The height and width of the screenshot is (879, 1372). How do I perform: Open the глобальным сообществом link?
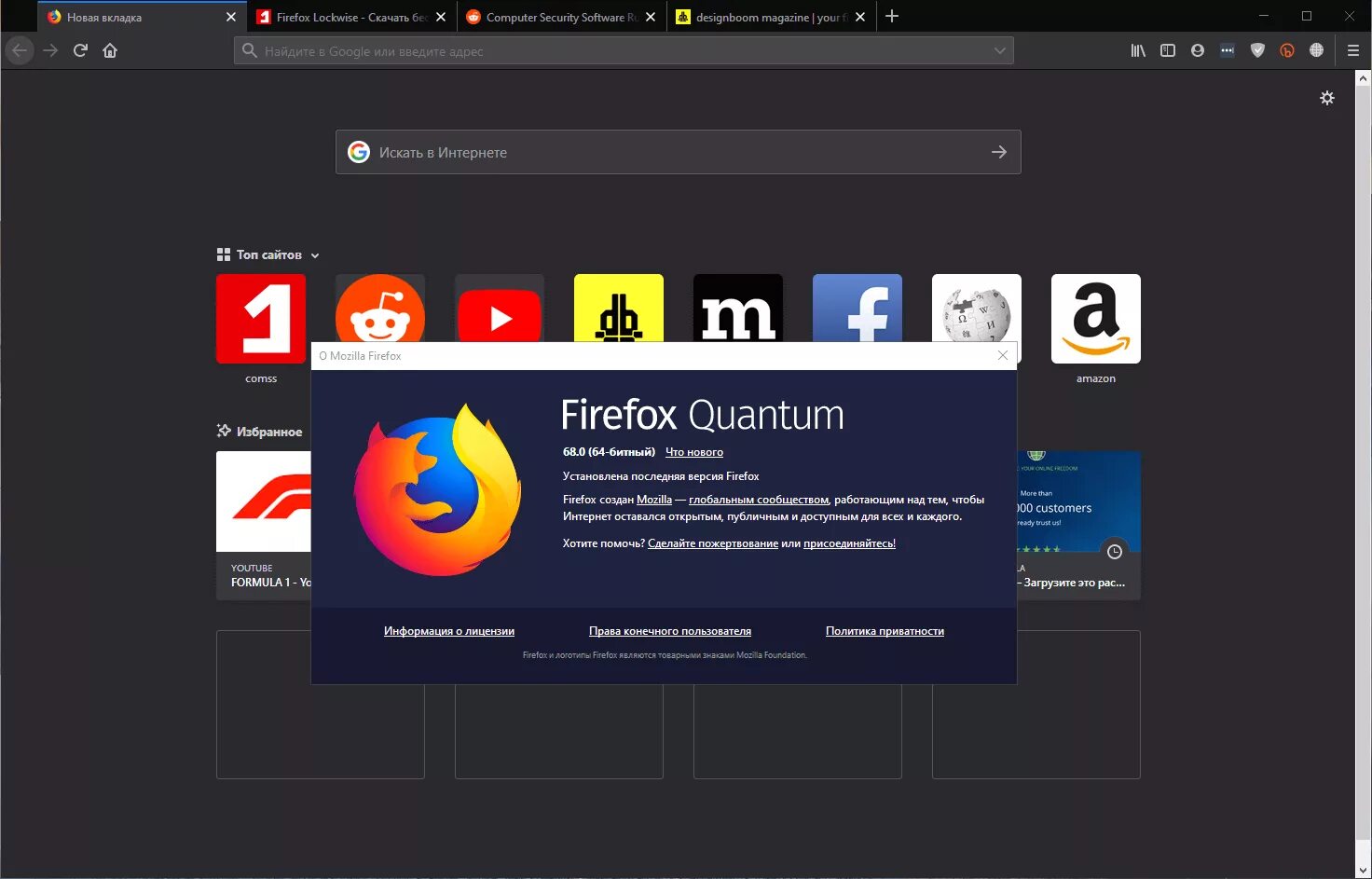[759, 500]
